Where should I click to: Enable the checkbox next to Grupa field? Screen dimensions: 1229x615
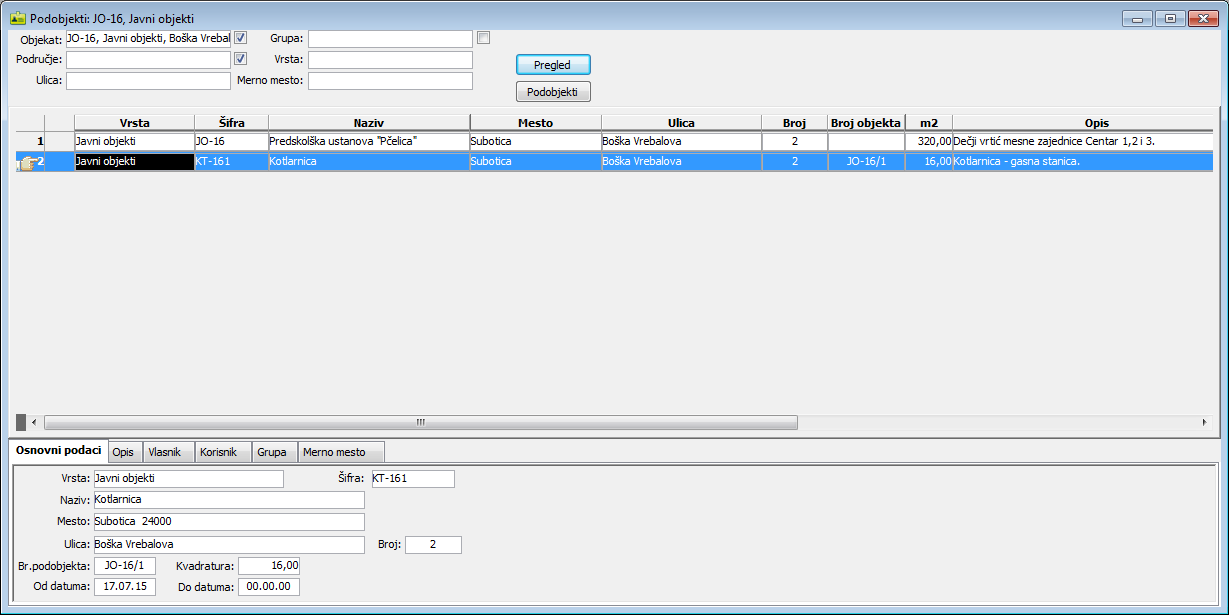(x=484, y=38)
